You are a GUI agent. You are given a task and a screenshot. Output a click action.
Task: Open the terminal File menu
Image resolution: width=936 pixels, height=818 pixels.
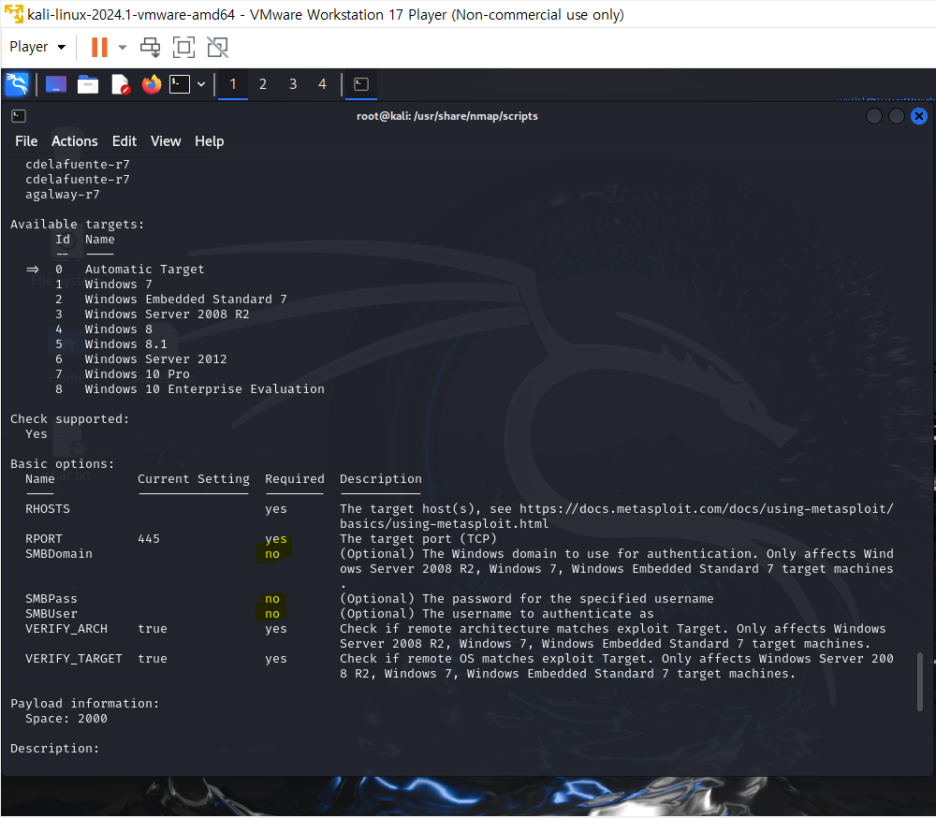click(26, 141)
